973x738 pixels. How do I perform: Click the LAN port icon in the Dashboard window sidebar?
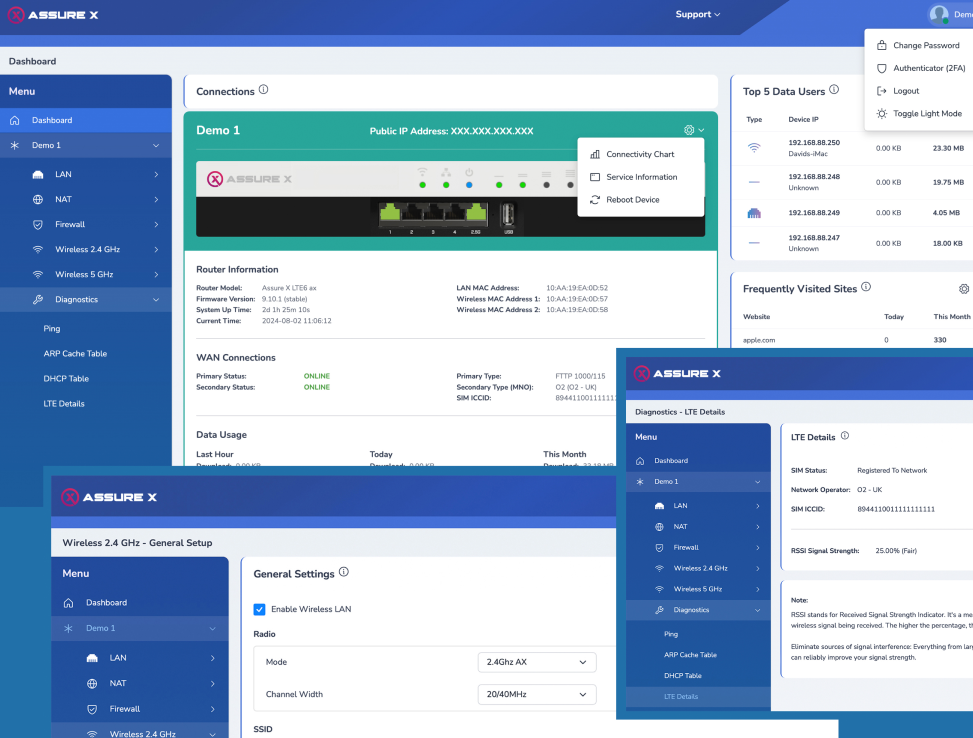coord(38,174)
